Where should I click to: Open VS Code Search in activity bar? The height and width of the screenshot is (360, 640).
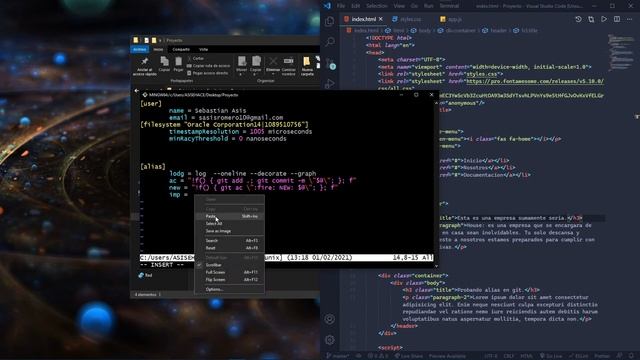coord(330,42)
